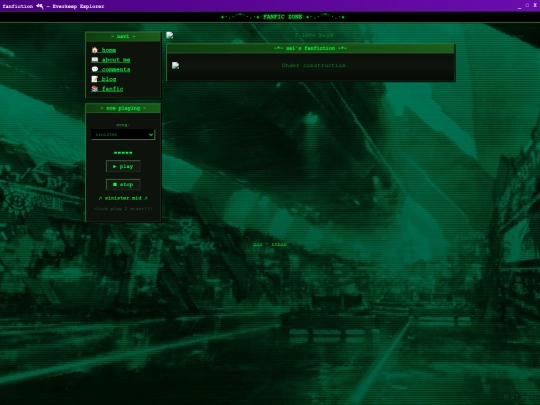Viewport: 540px width, 405px height.
Task: Click broken image icon beside 'I love boys'
Action: [x=169, y=35]
